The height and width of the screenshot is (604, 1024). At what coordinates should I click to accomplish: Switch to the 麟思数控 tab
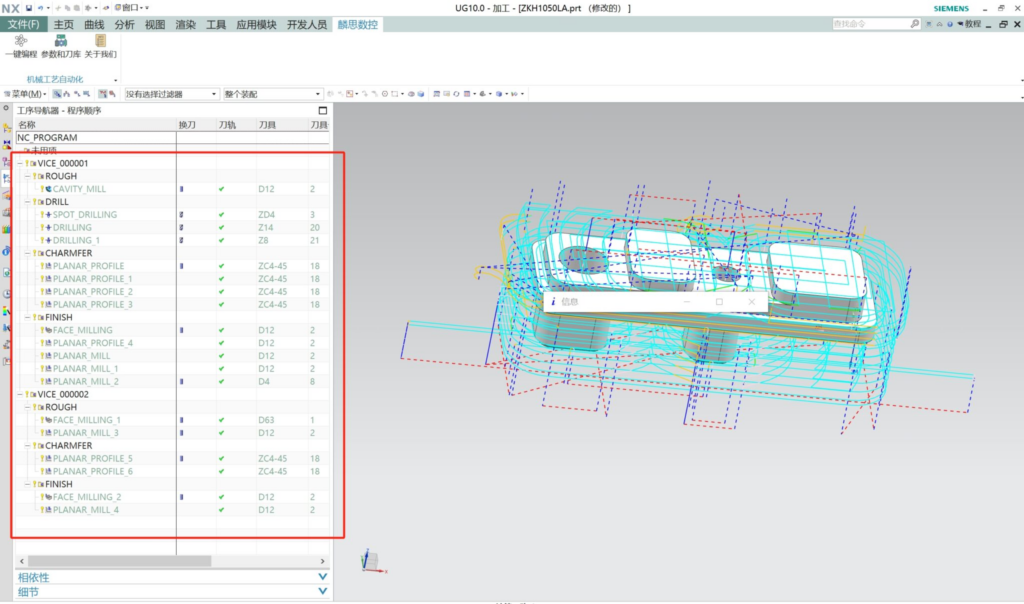click(x=357, y=25)
